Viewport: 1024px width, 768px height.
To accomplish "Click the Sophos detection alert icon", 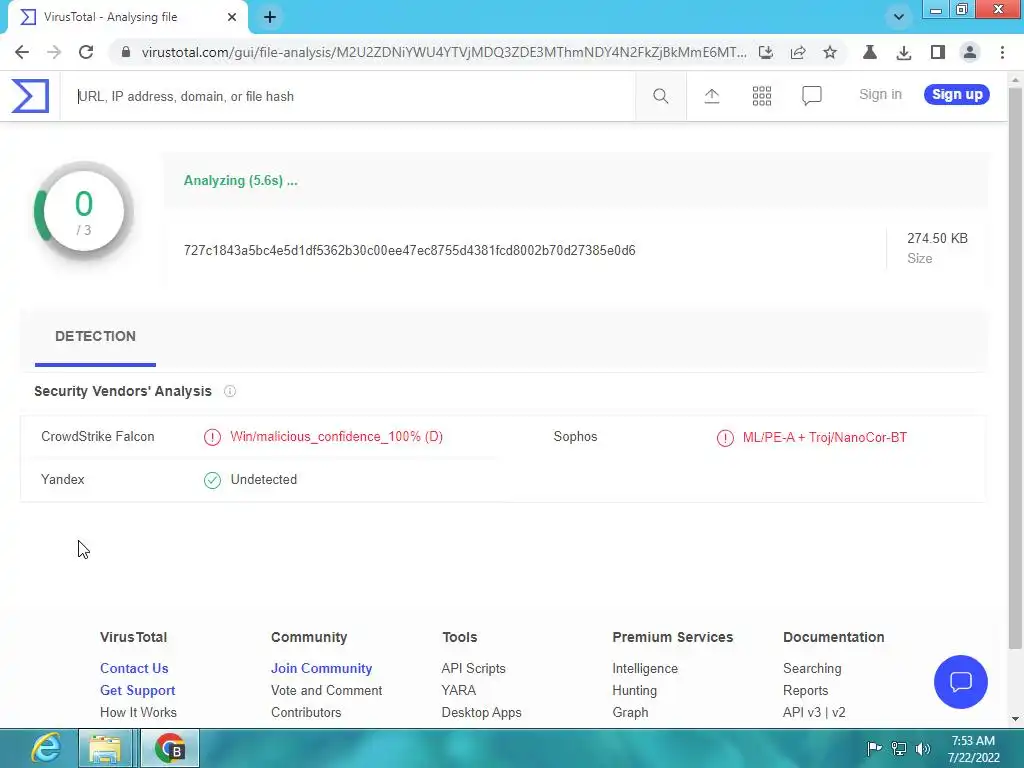I will pyautogui.click(x=725, y=438).
